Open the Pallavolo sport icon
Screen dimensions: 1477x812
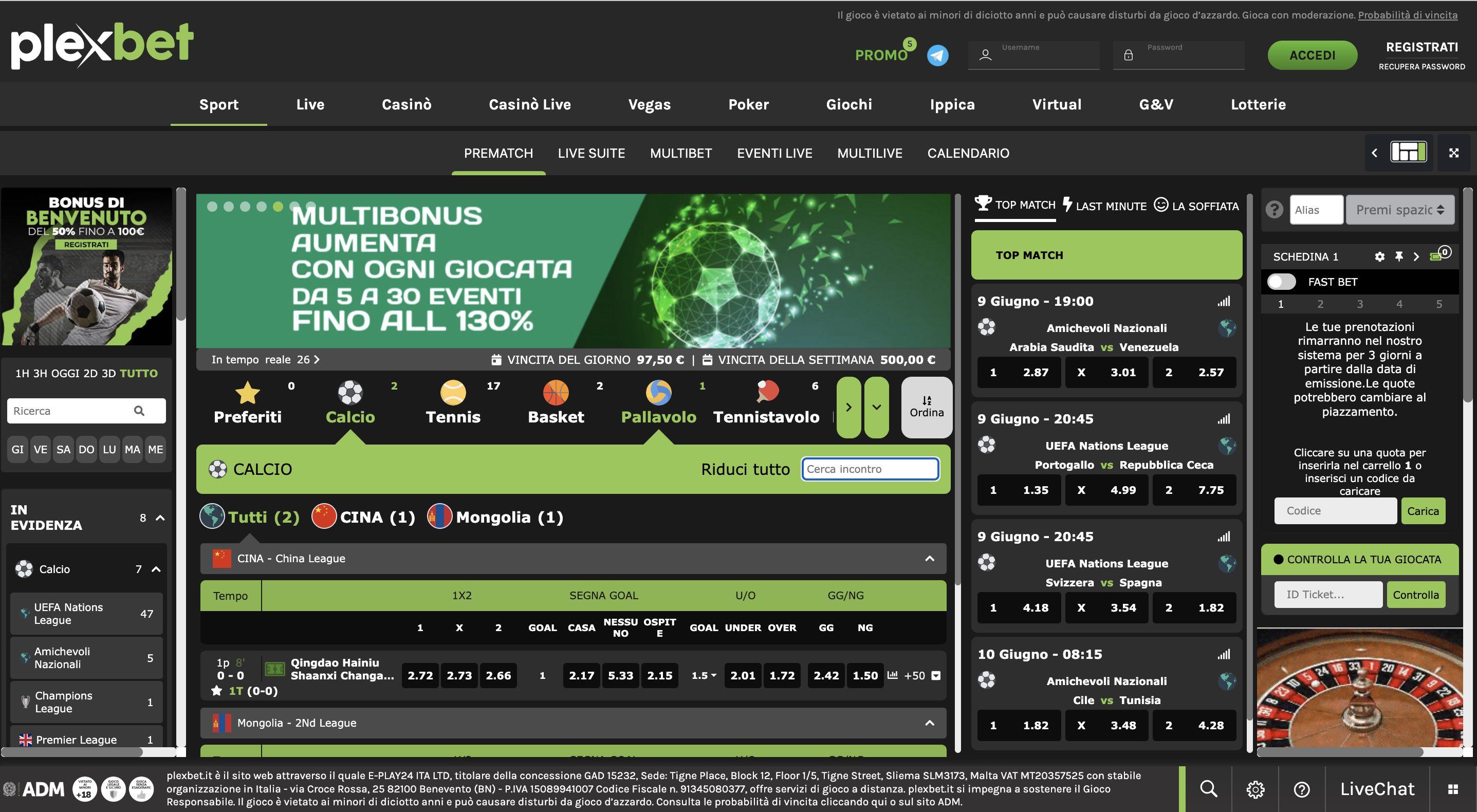(658, 393)
